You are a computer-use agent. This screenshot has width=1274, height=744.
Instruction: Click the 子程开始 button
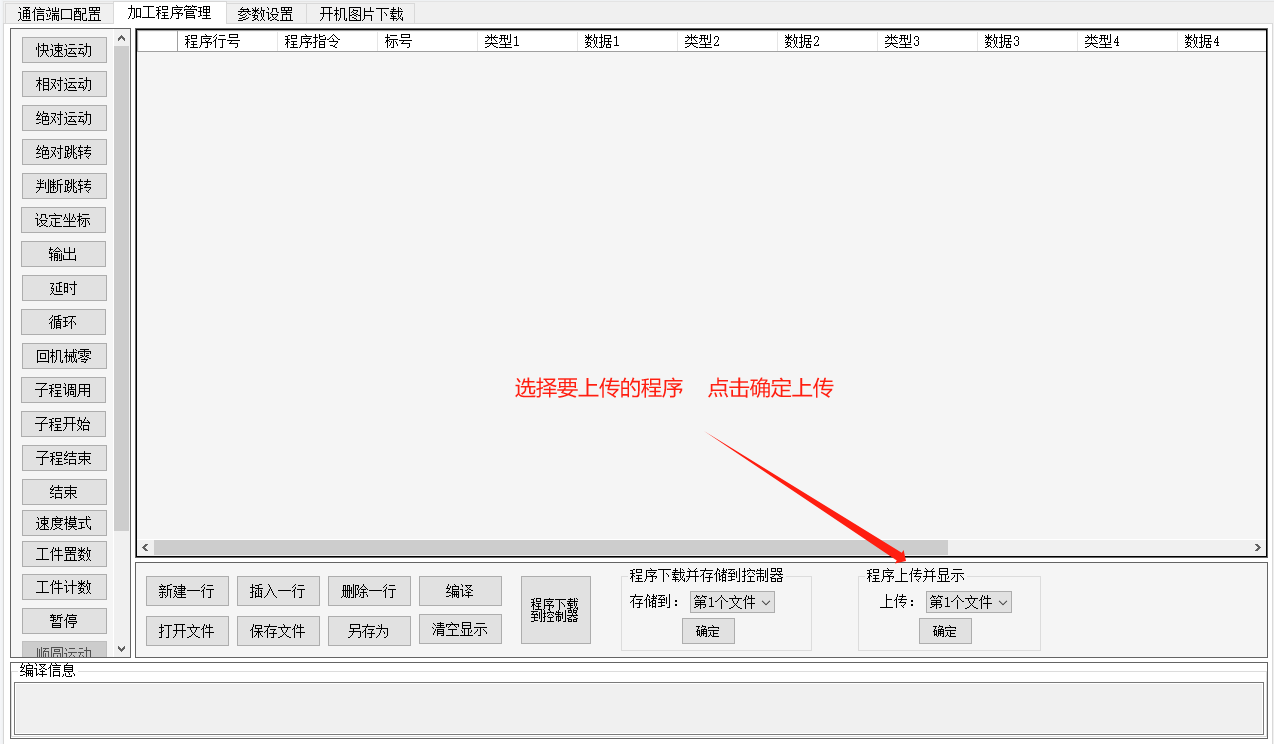tap(63, 424)
